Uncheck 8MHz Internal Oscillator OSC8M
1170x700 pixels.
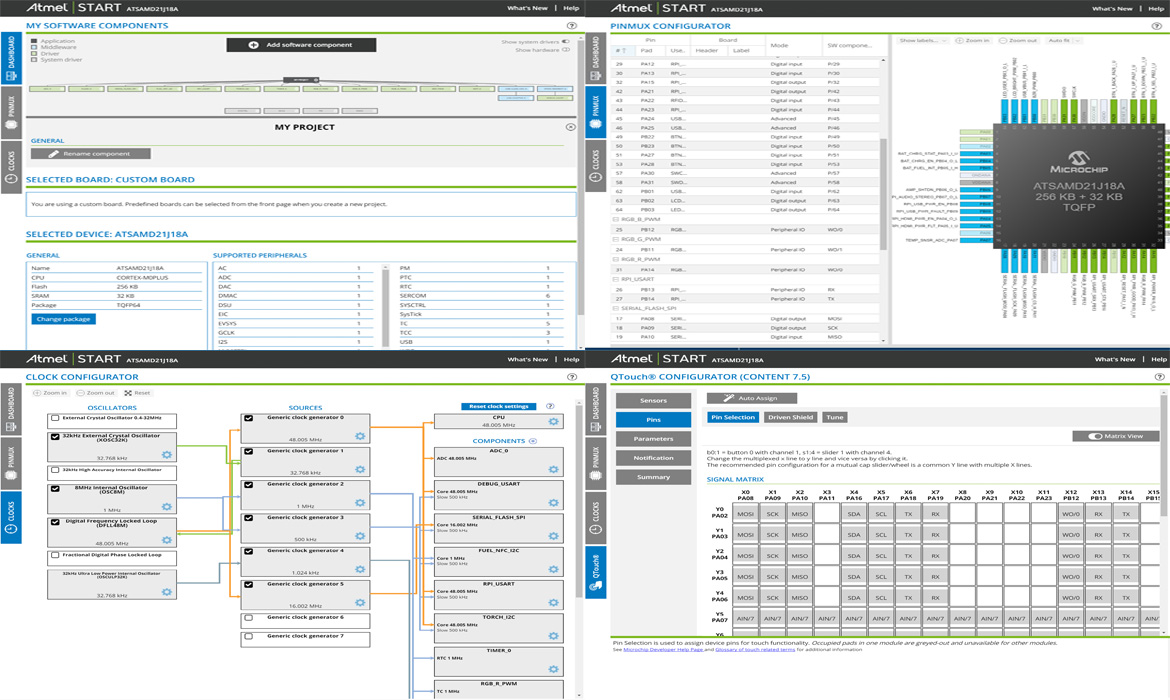(55, 489)
